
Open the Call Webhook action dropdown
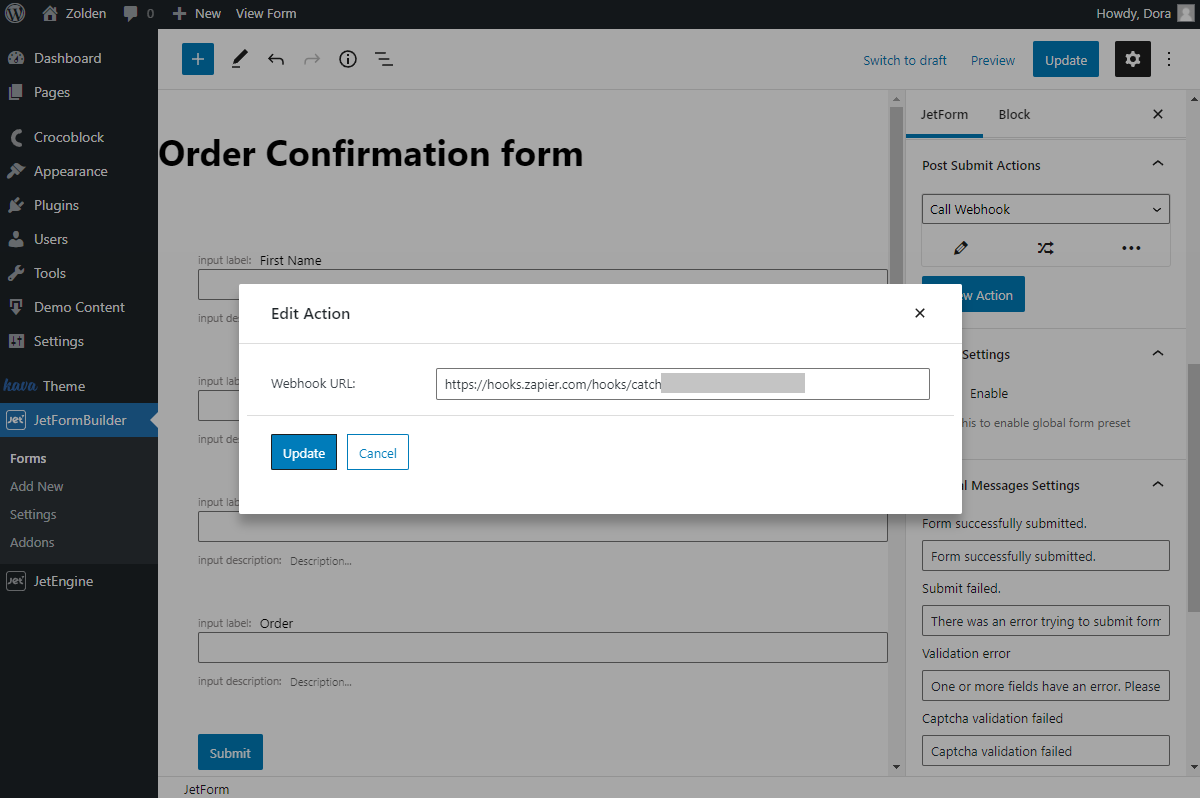[x=1045, y=209]
